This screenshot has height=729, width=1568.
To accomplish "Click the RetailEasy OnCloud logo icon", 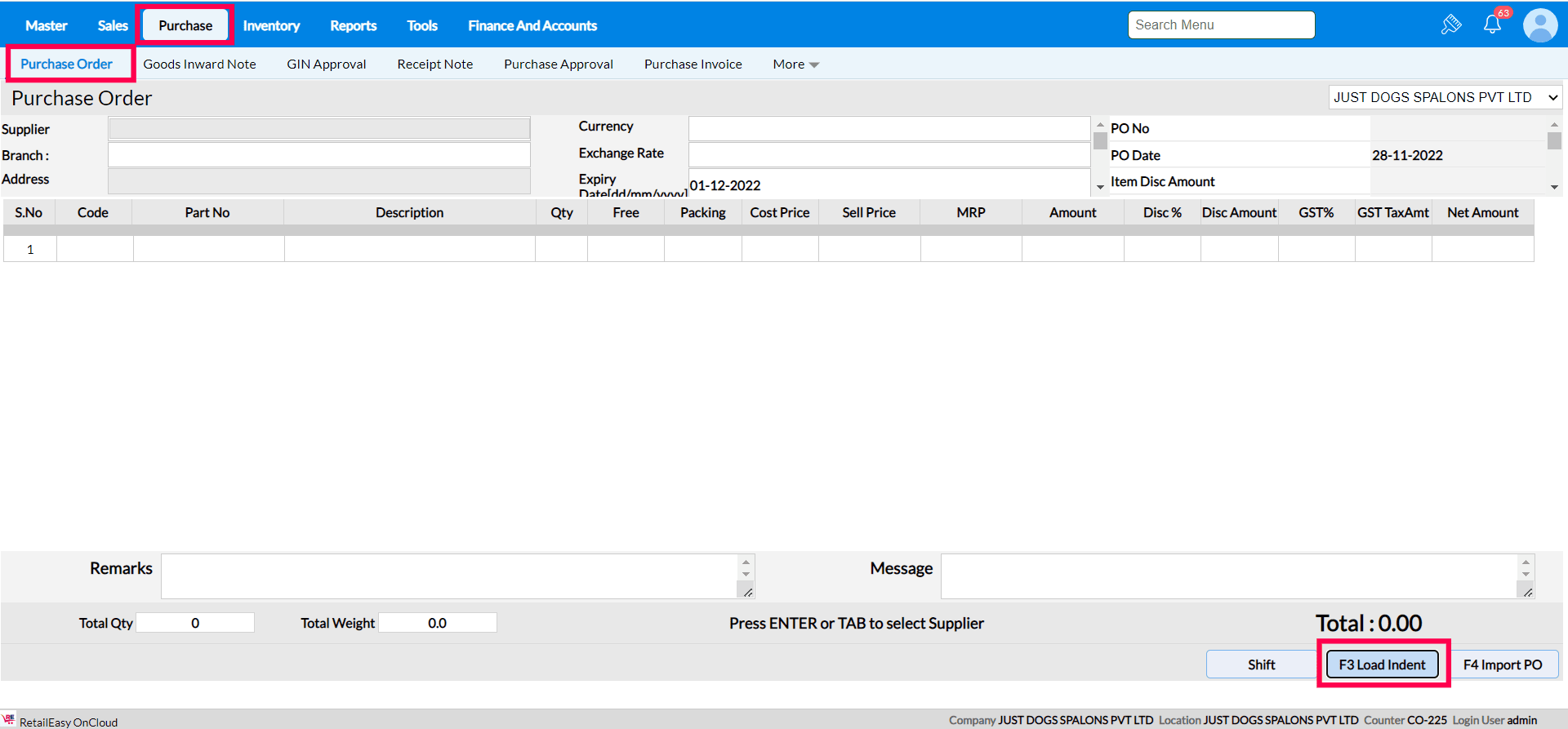I will pyautogui.click(x=9, y=720).
